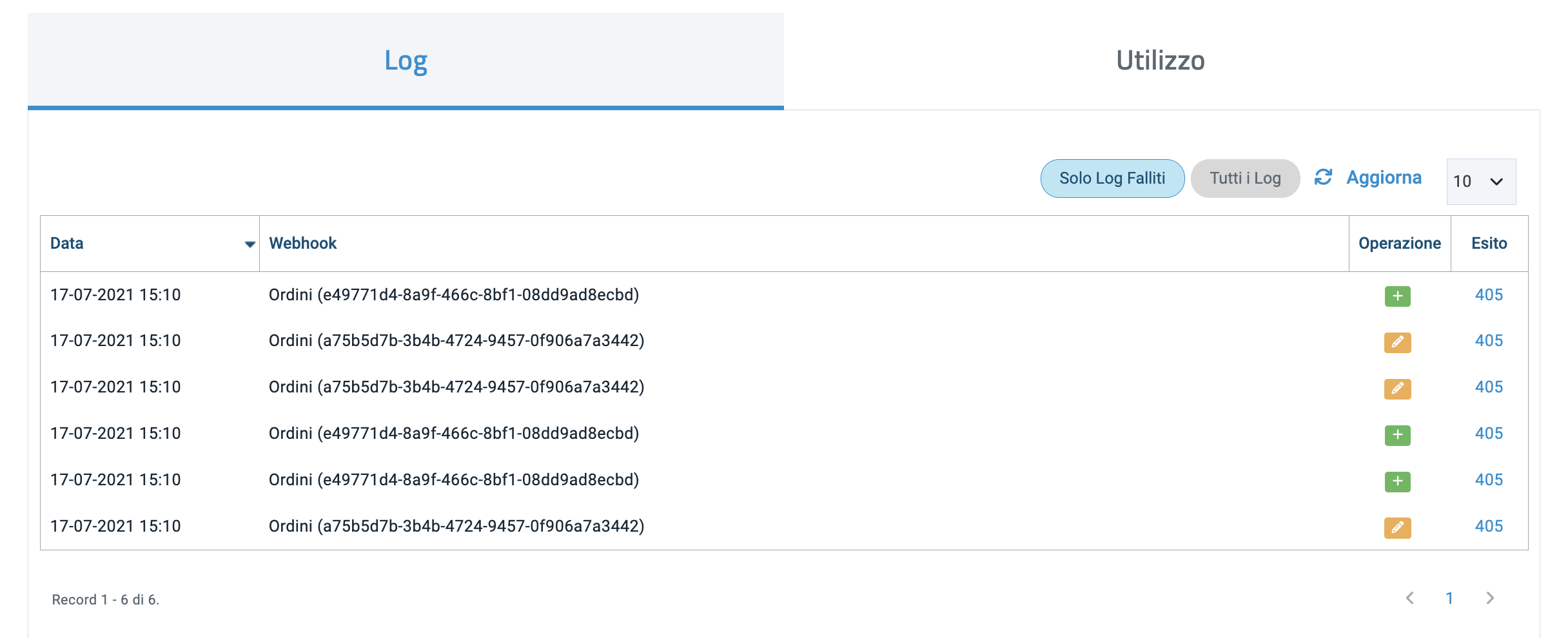Click the next page chevron arrow
The image size is (1568, 638).
tap(1490, 599)
